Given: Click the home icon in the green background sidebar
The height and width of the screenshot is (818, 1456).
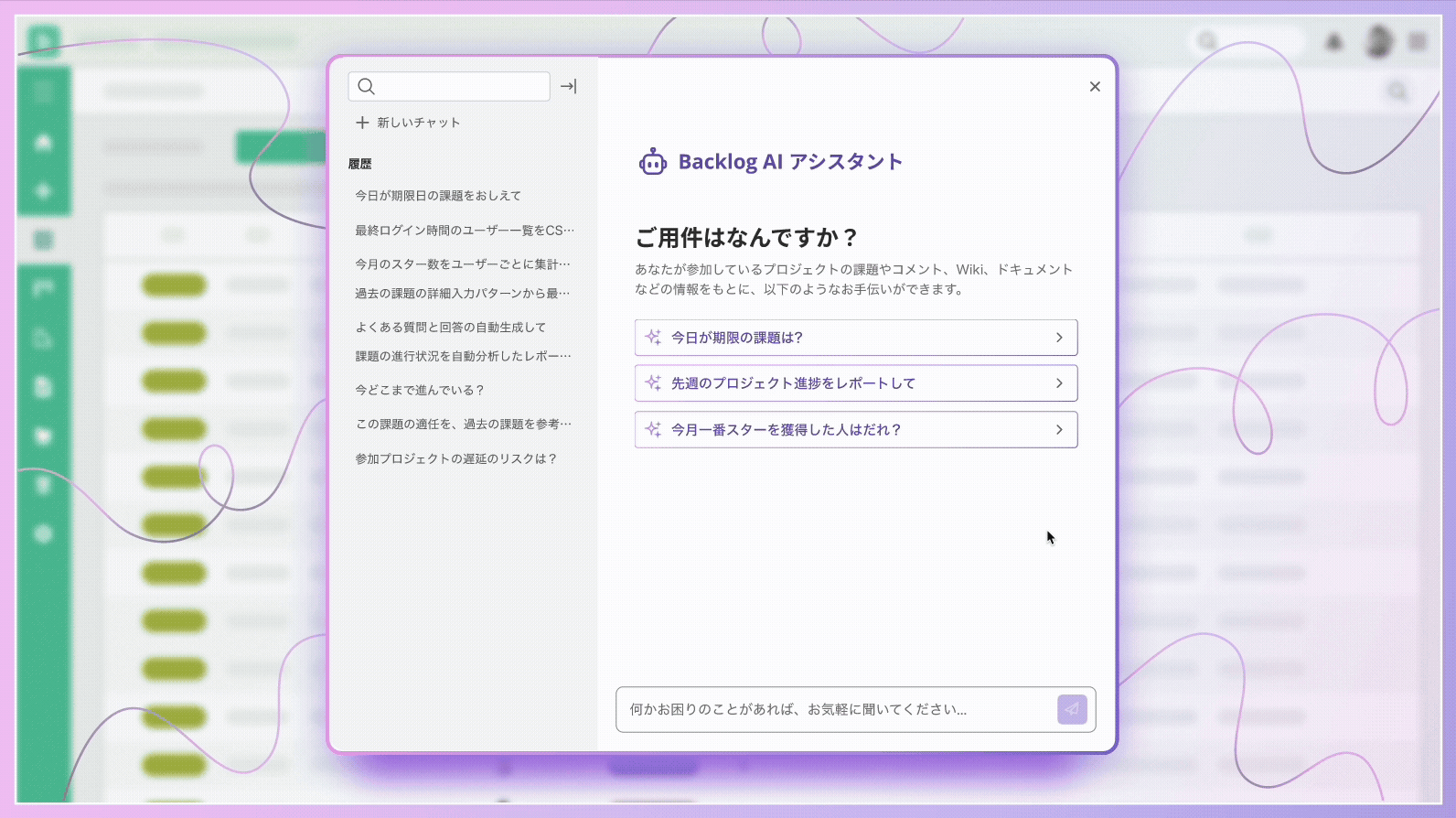Looking at the screenshot, I should pyautogui.click(x=43, y=142).
